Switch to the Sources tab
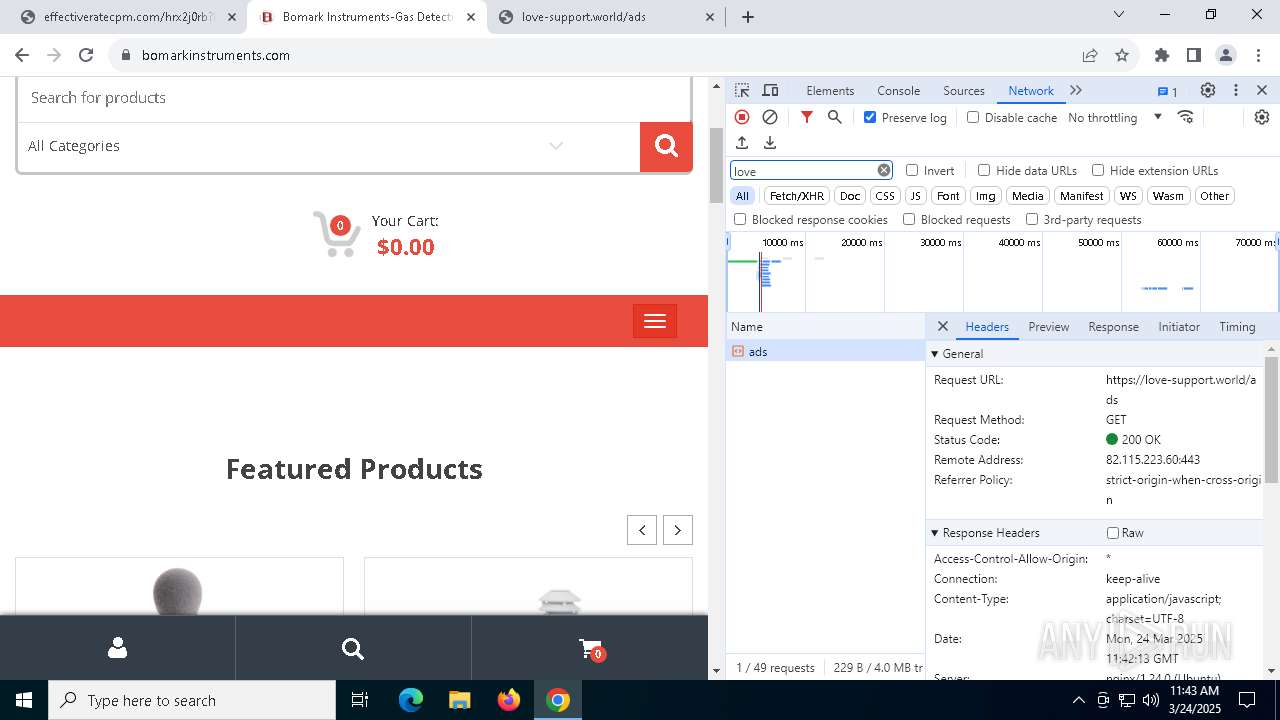 tap(964, 91)
